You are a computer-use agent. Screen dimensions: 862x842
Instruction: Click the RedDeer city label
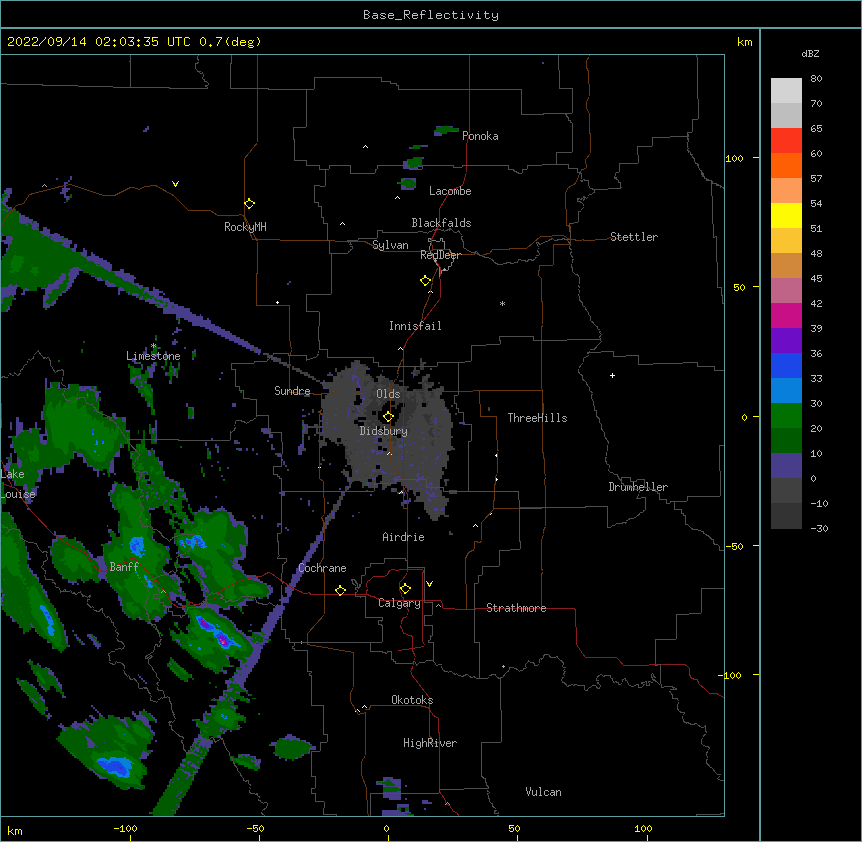(x=440, y=255)
